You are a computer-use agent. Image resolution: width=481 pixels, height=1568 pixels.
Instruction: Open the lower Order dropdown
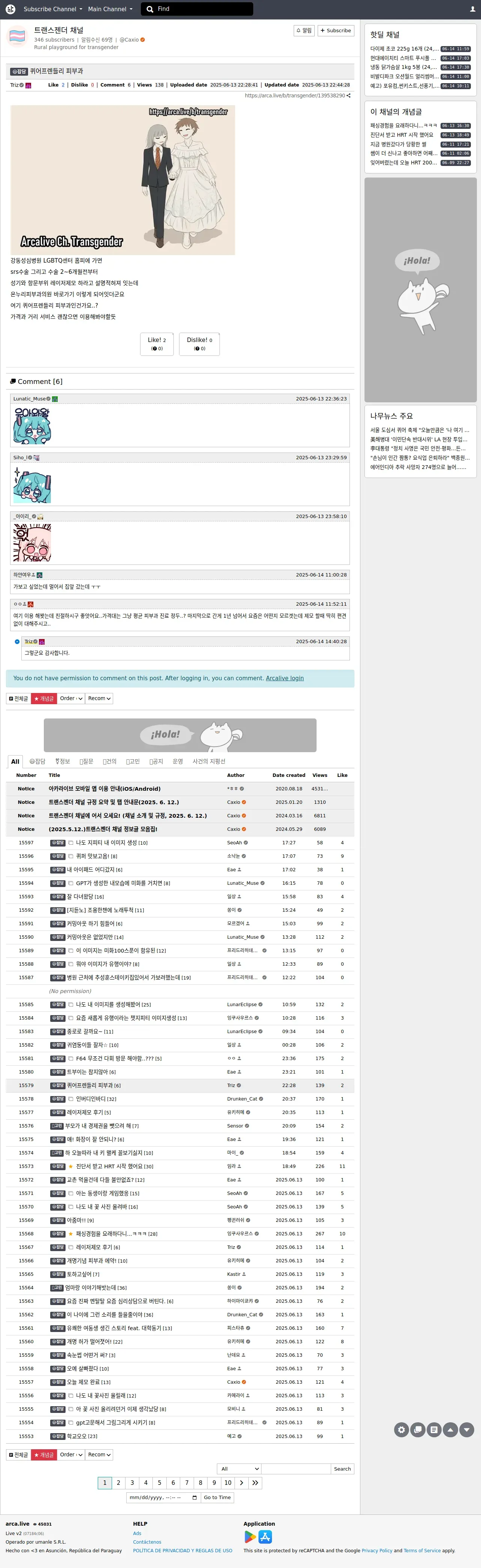pos(71,1455)
